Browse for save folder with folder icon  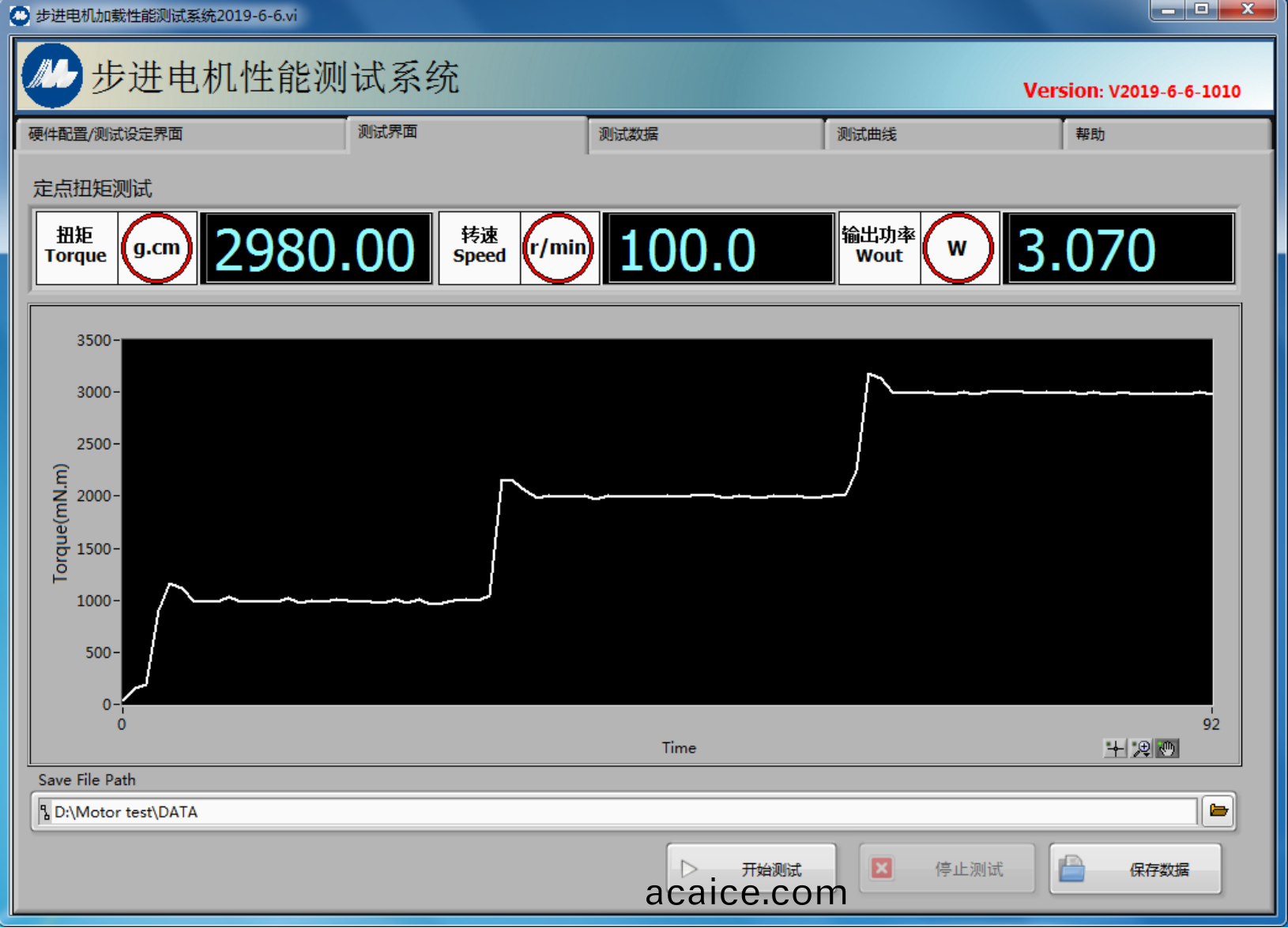point(1218,811)
